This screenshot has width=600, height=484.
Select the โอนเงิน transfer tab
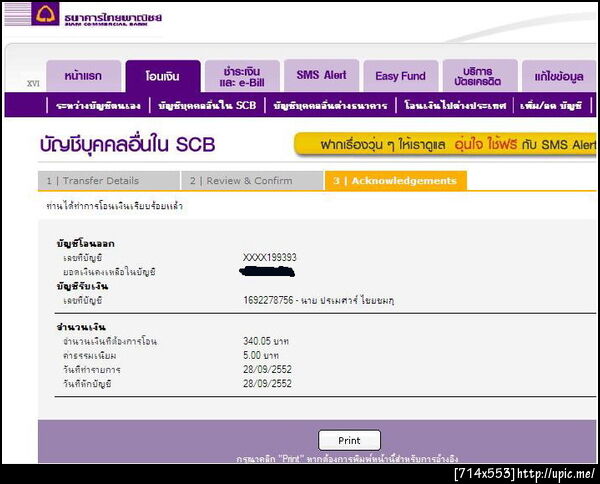pos(163,76)
